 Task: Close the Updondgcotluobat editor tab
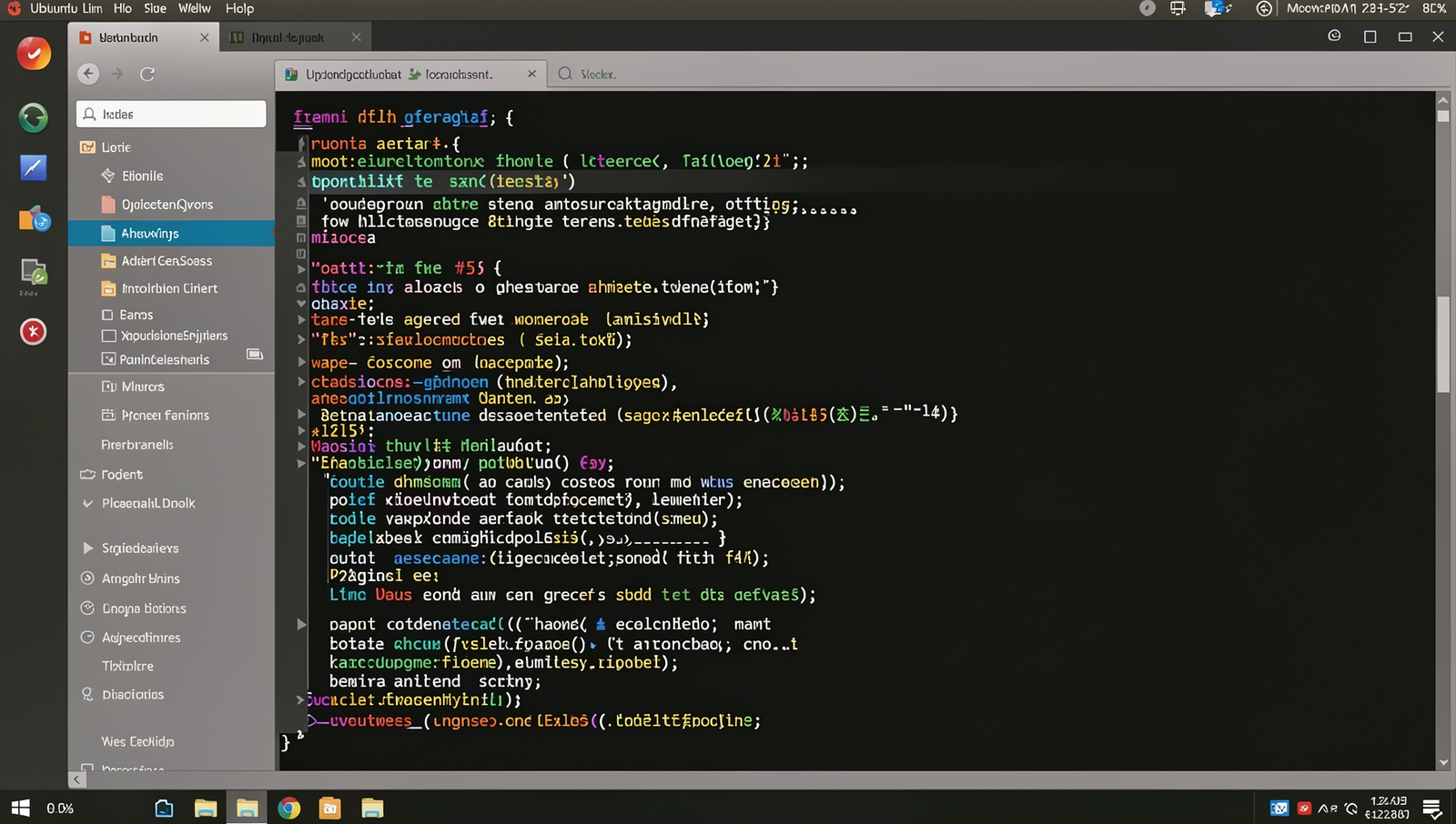[532, 74]
